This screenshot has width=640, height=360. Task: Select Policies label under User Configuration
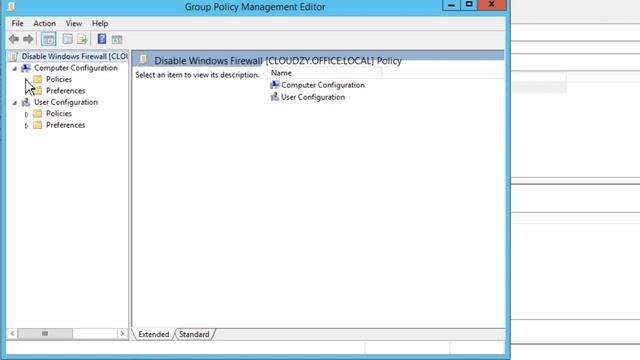59,113
